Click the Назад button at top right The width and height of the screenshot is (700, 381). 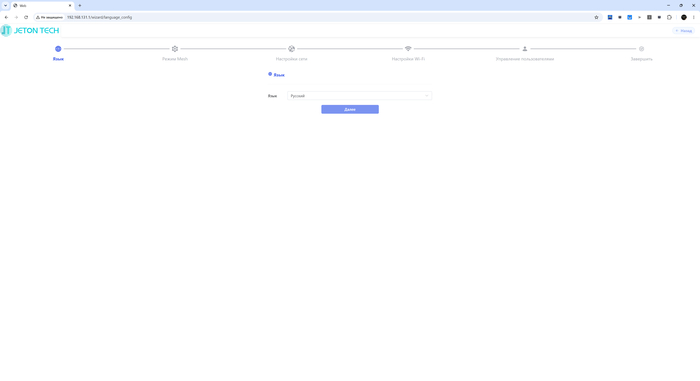684,31
